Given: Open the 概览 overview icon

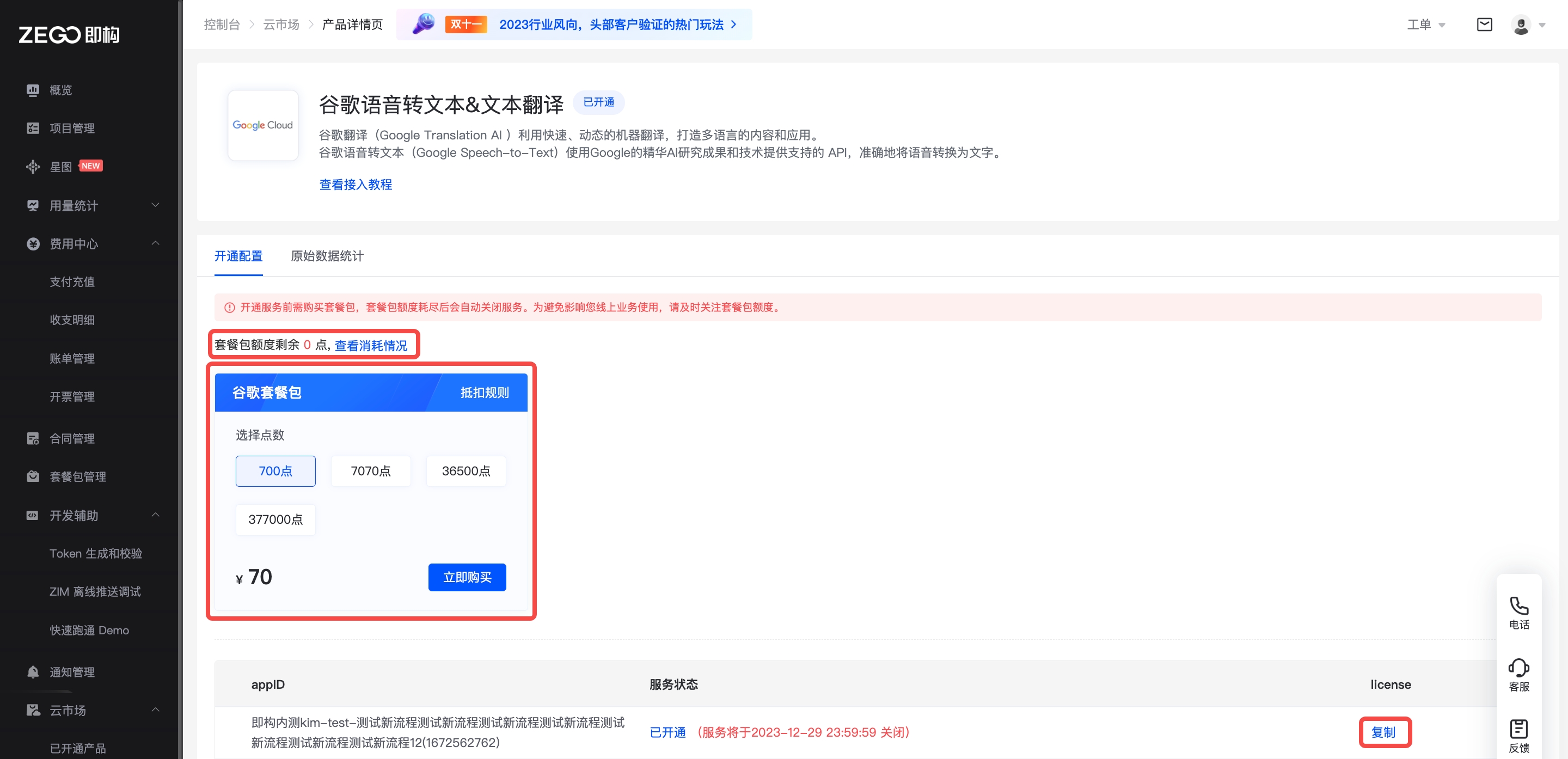Looking at the screenshot, I should (x=33, y=90).
